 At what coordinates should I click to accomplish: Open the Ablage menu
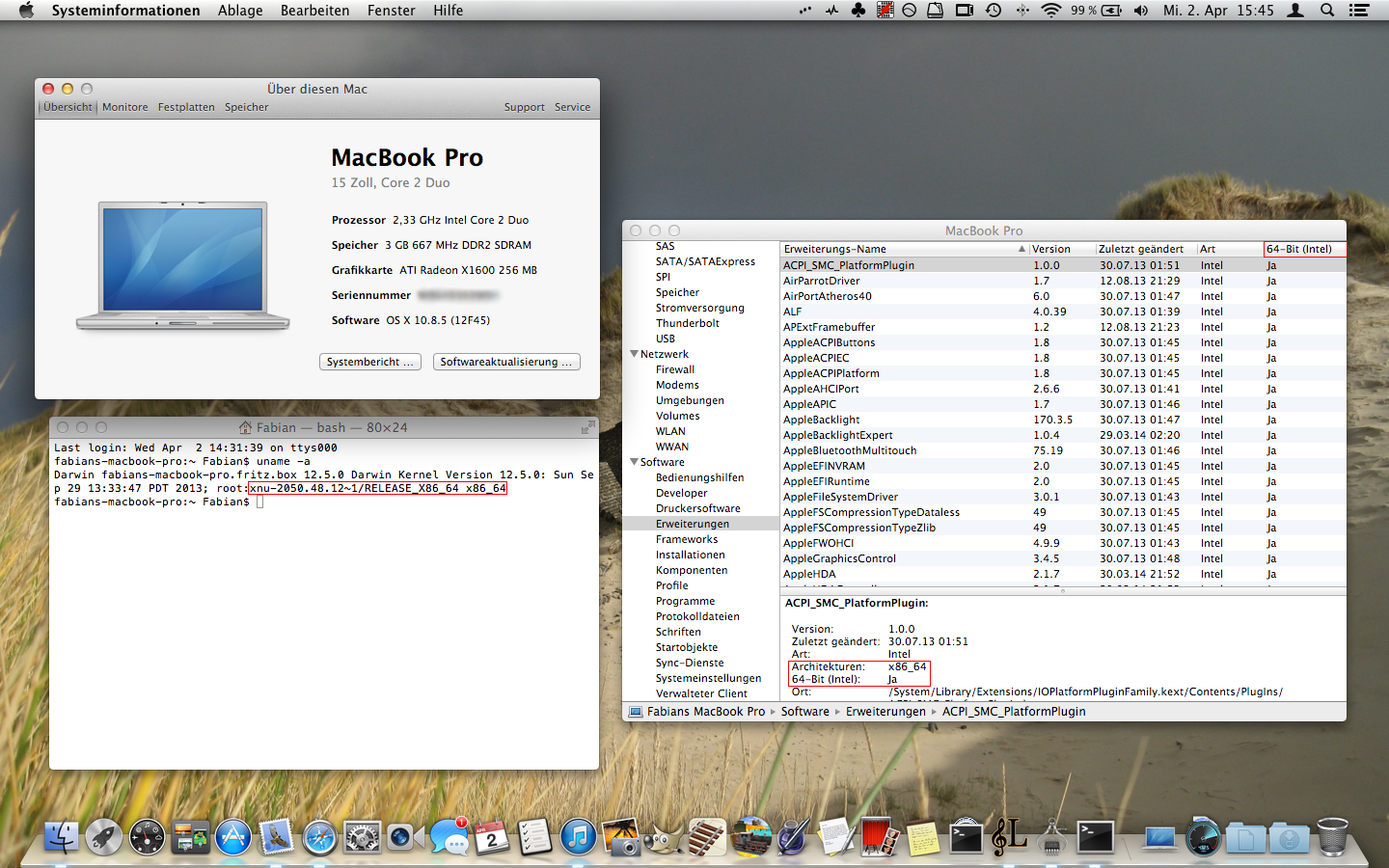tap(240, 11)
